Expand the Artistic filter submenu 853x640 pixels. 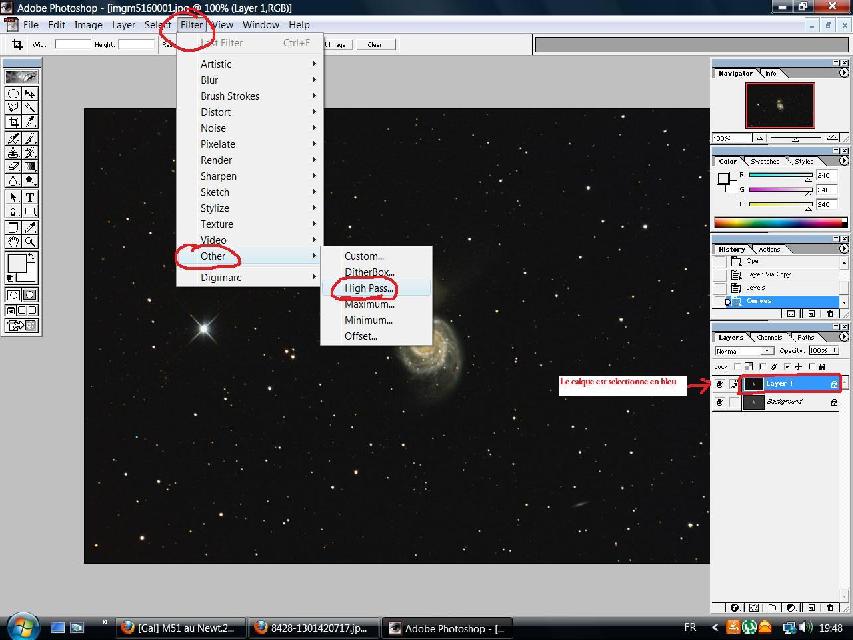point(250,64)
